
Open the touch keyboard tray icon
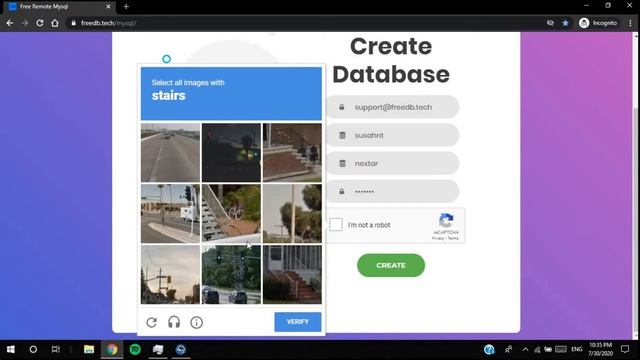(561, 349)
